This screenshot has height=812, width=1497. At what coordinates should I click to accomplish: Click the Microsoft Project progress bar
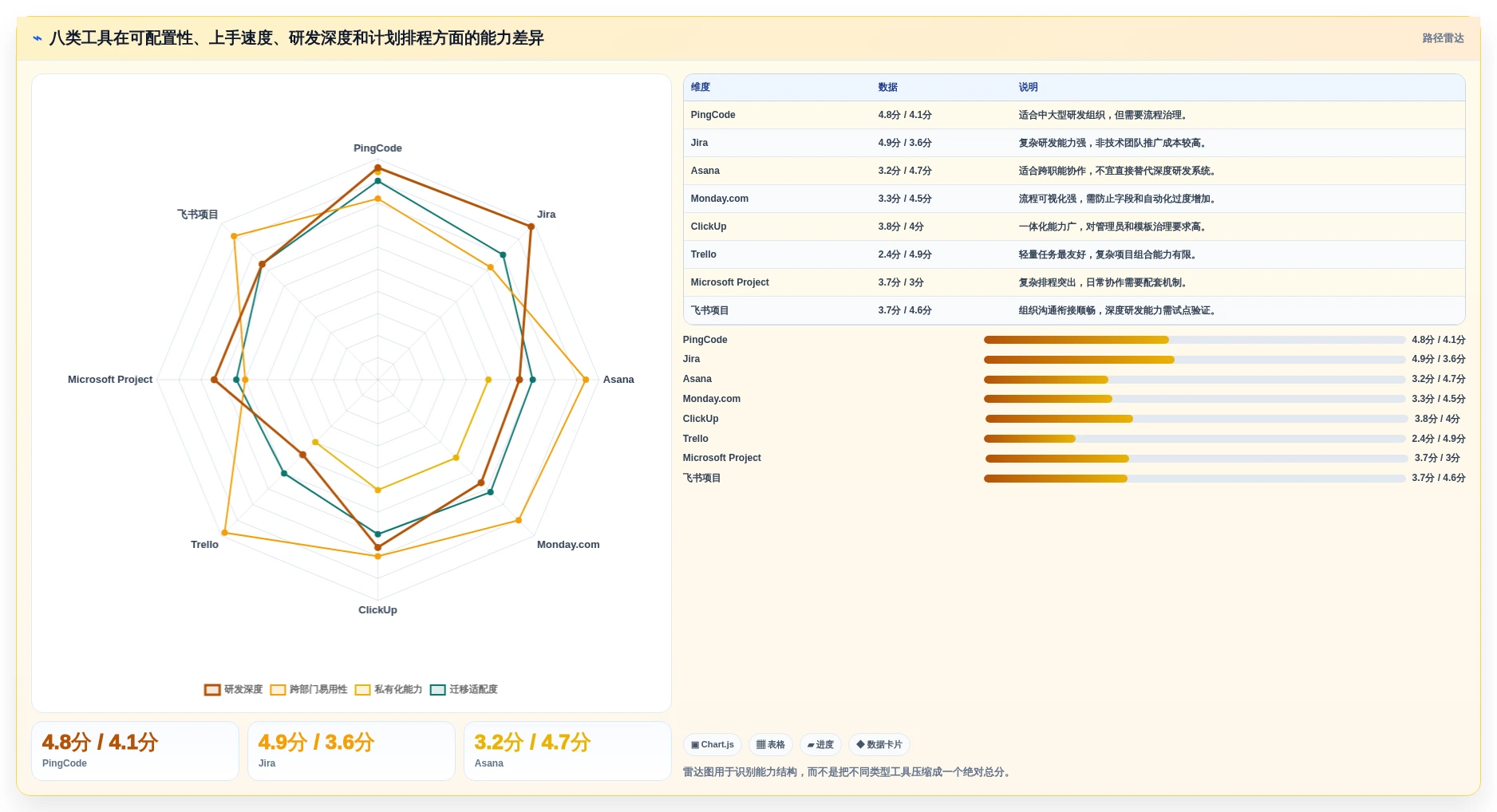coord(1196,459)
